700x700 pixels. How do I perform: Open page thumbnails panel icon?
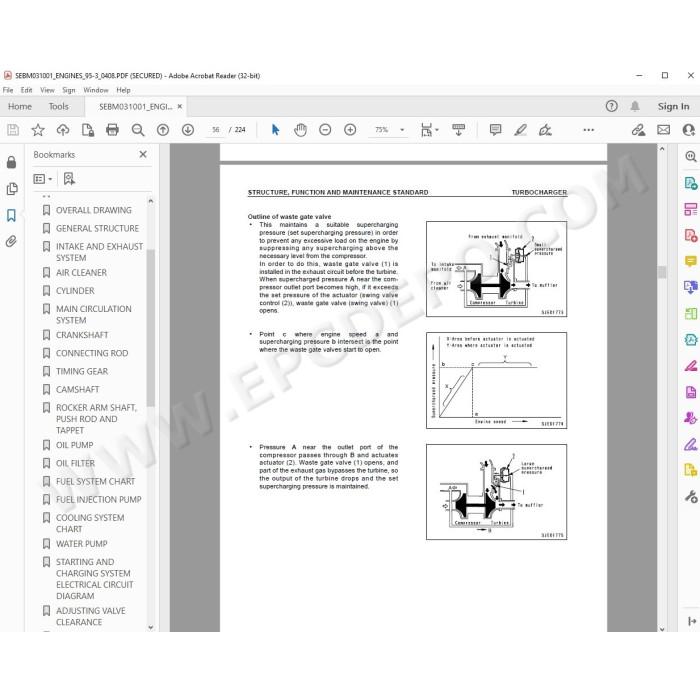(x=12, y=189)
